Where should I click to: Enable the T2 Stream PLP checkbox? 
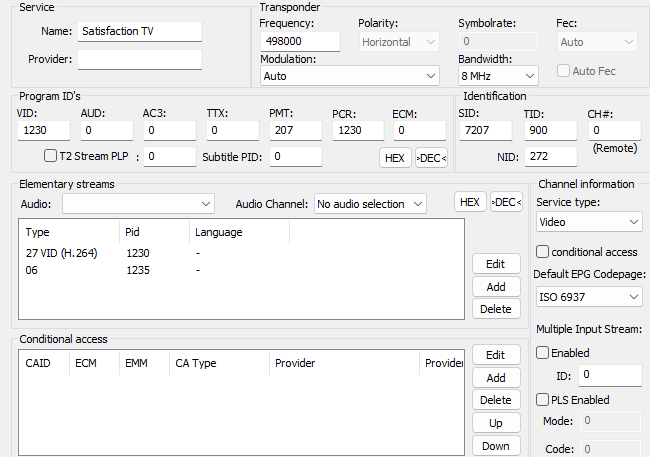(50, 156)
